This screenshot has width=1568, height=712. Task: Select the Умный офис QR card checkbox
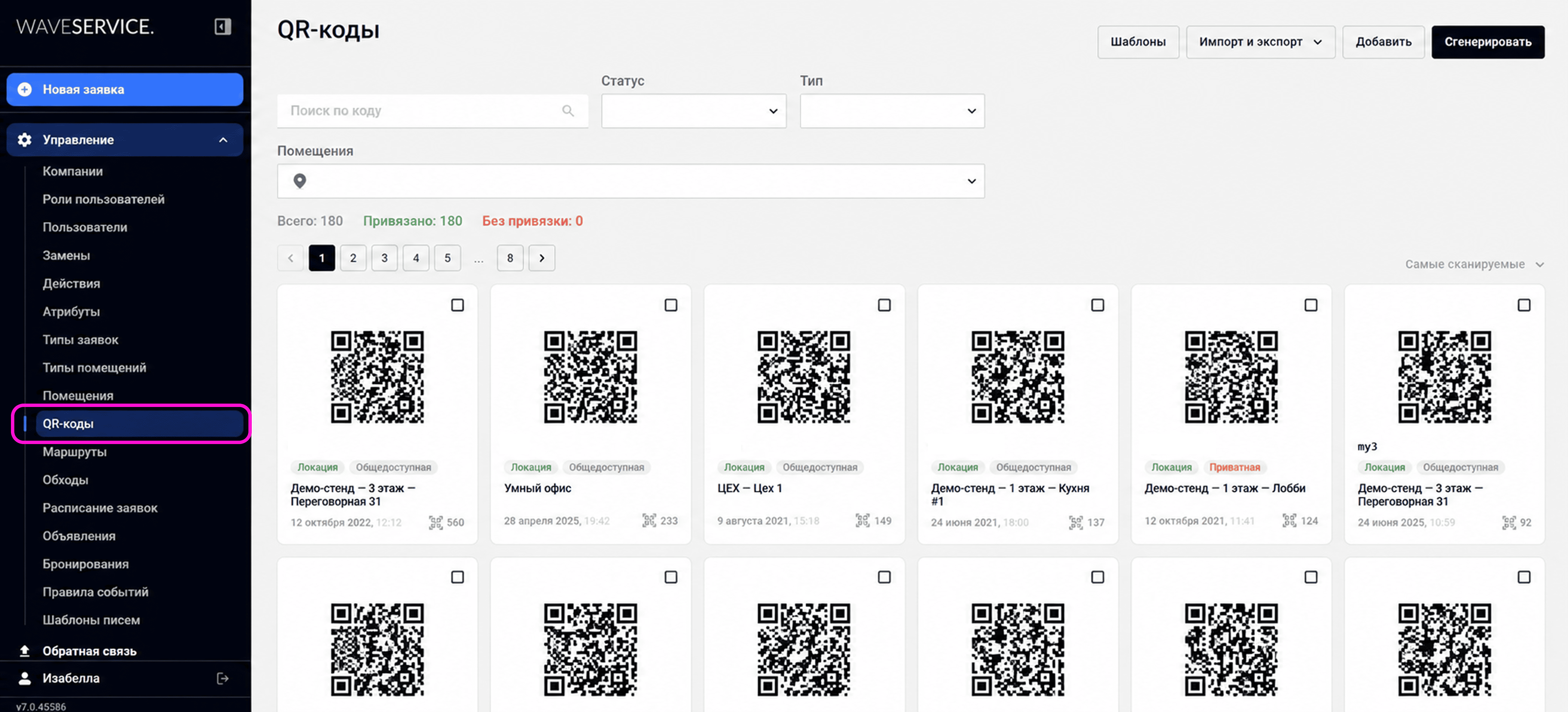[x=671, y=305]
